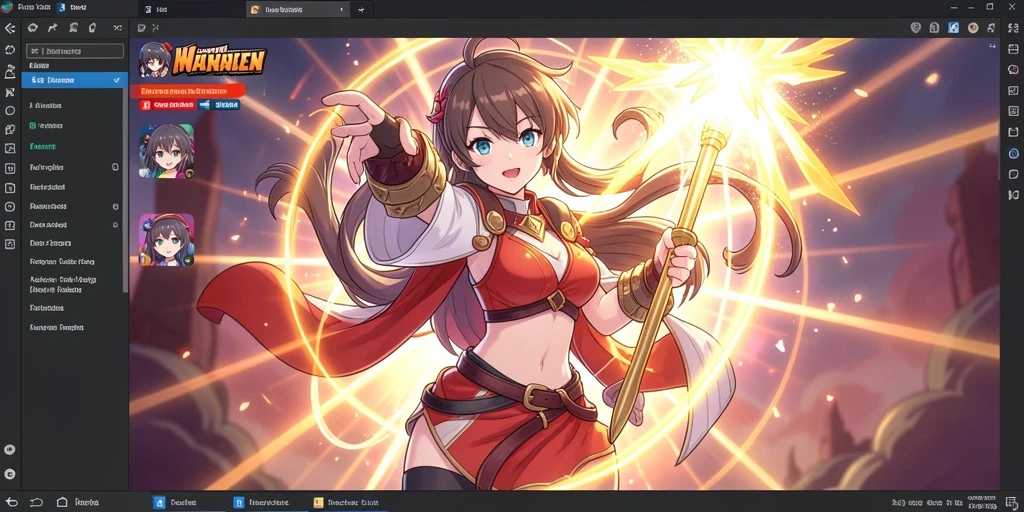Click the clipboard icon in the right sidebar
Image resolution: width=1024 pixels, height=512 pixels.
pos(1013,131)
